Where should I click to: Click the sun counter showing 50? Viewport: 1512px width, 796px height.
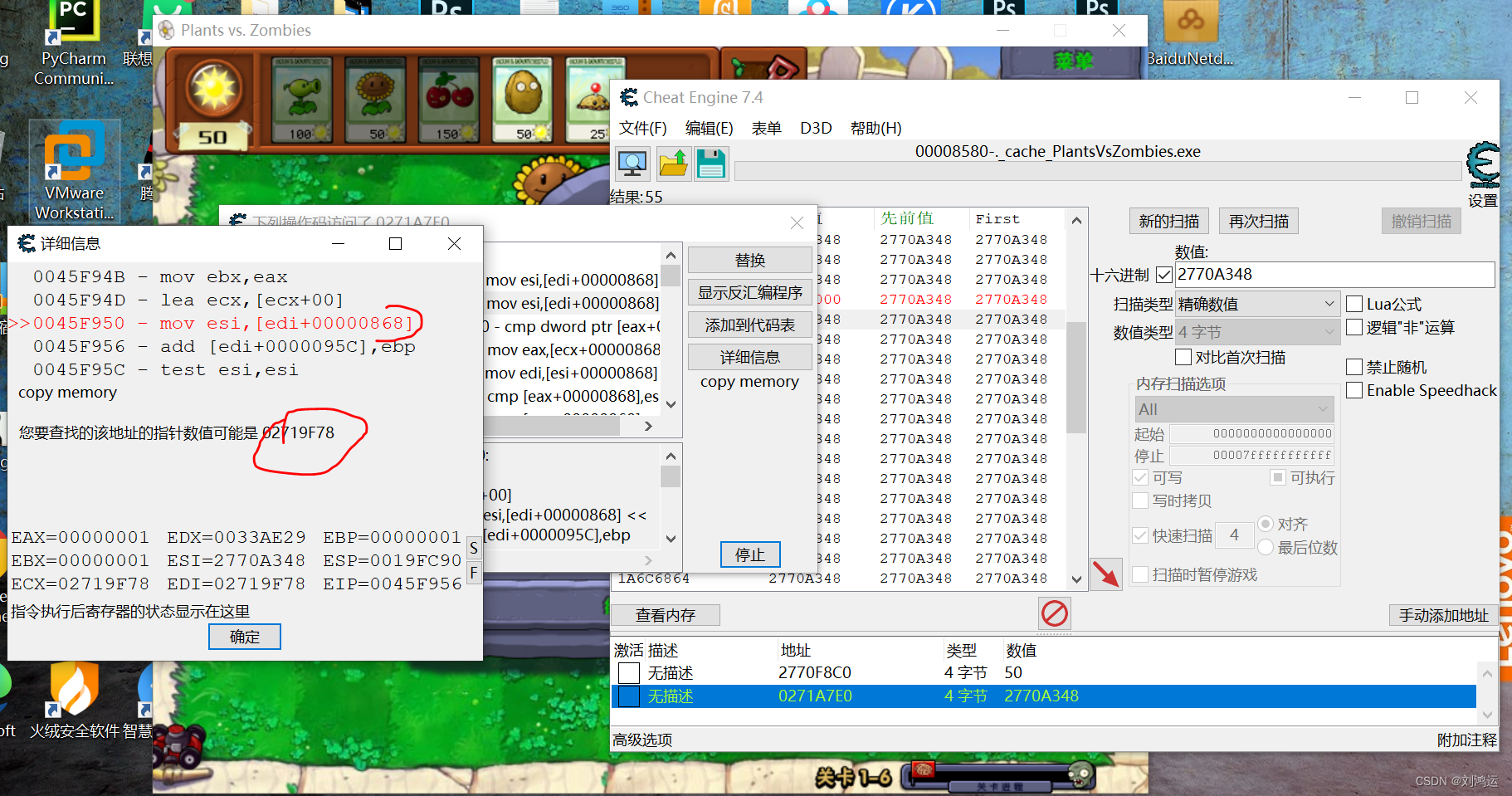coord(213,137)
